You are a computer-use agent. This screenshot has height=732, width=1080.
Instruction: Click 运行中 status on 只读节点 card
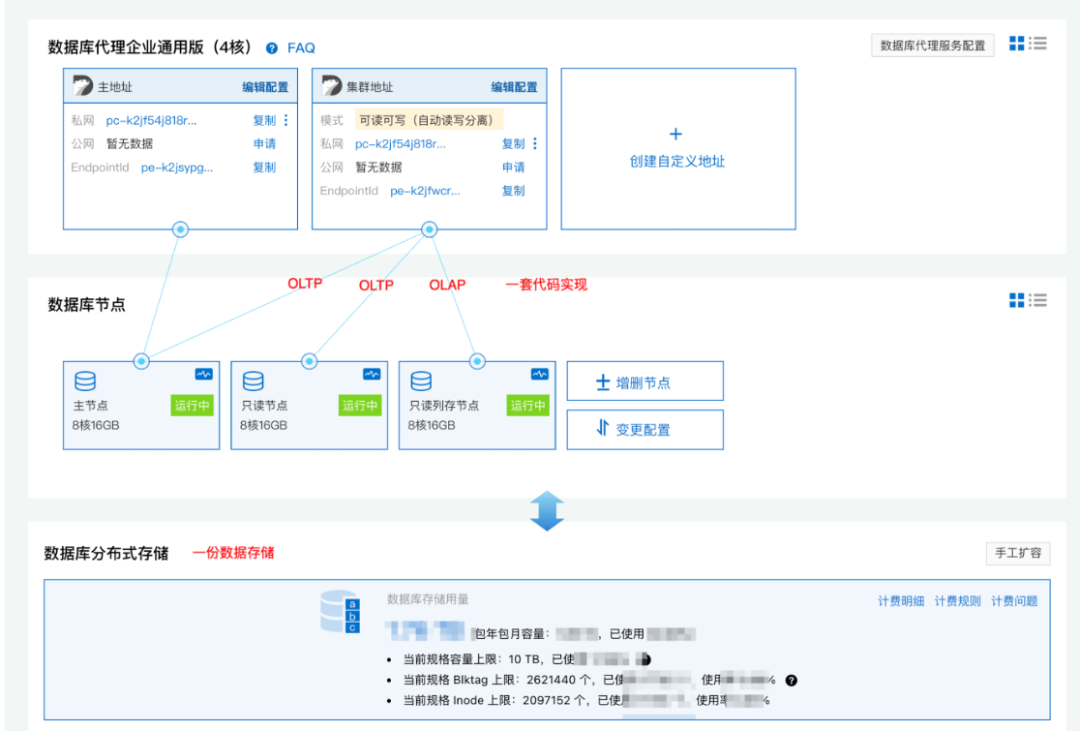(360, 406)
